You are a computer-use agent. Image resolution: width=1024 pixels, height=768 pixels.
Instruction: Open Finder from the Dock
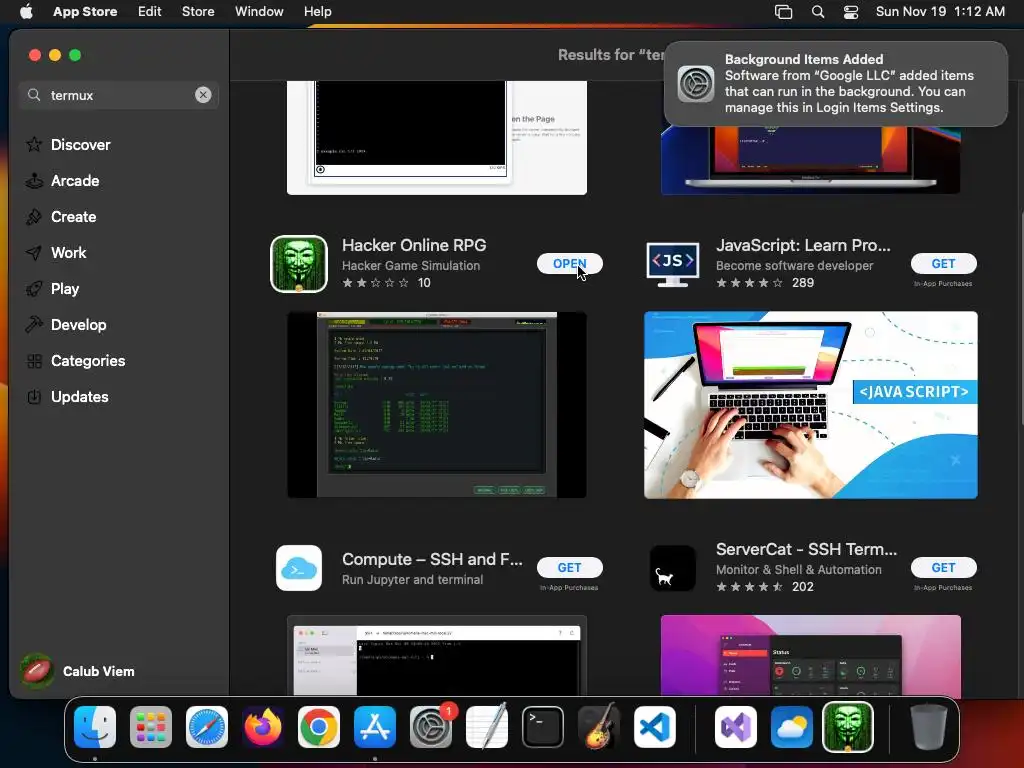click(x=95, y=726)
